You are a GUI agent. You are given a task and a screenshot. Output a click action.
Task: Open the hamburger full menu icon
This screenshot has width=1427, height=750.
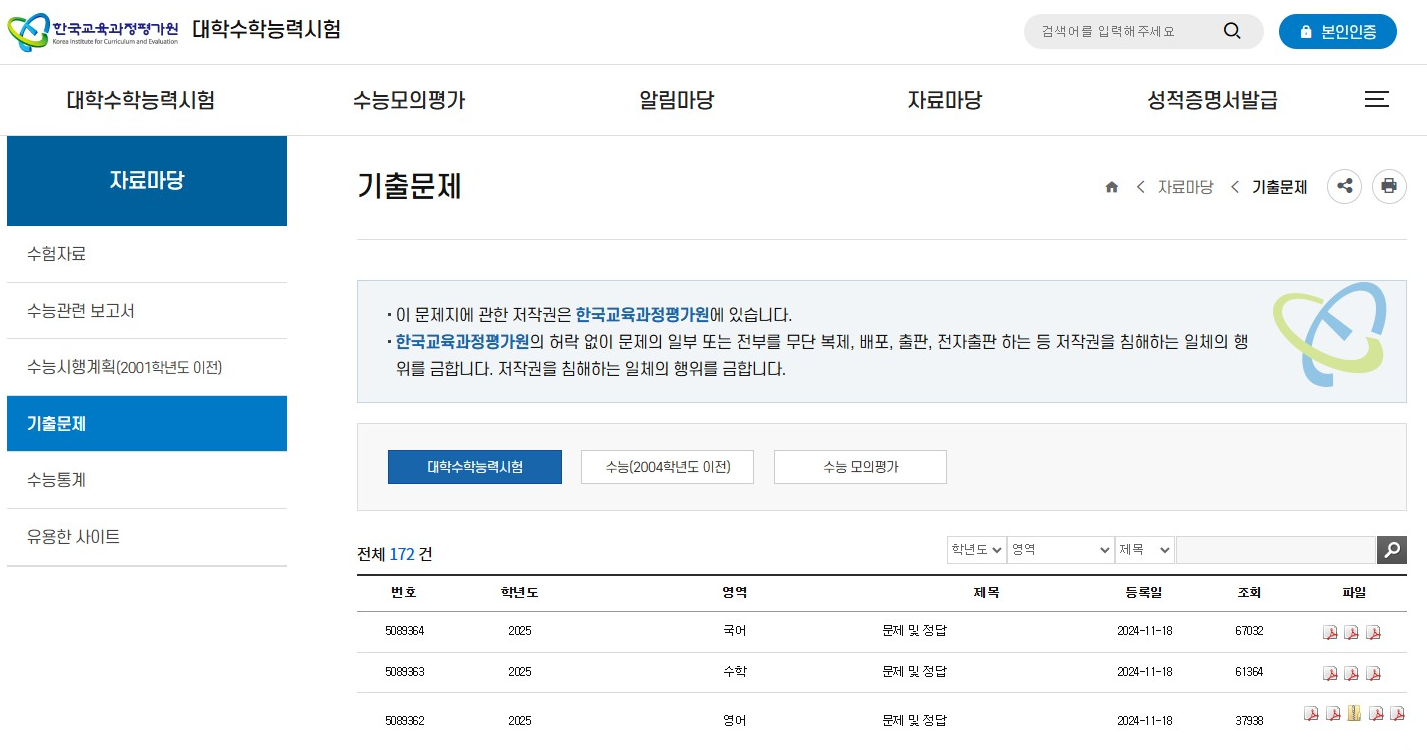tap(1377, 100)
